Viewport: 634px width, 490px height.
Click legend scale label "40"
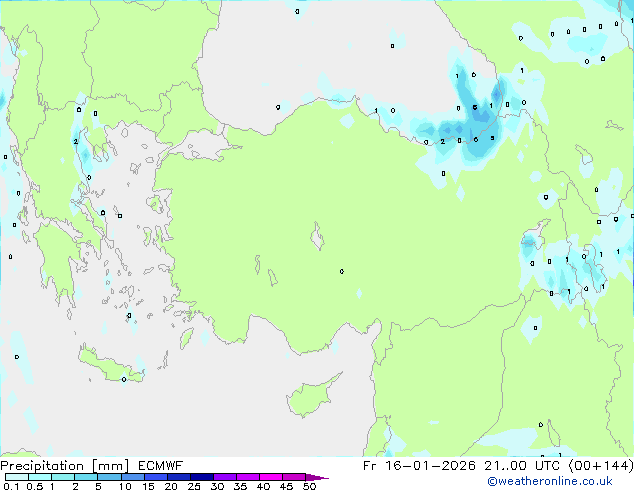(263, 486)
